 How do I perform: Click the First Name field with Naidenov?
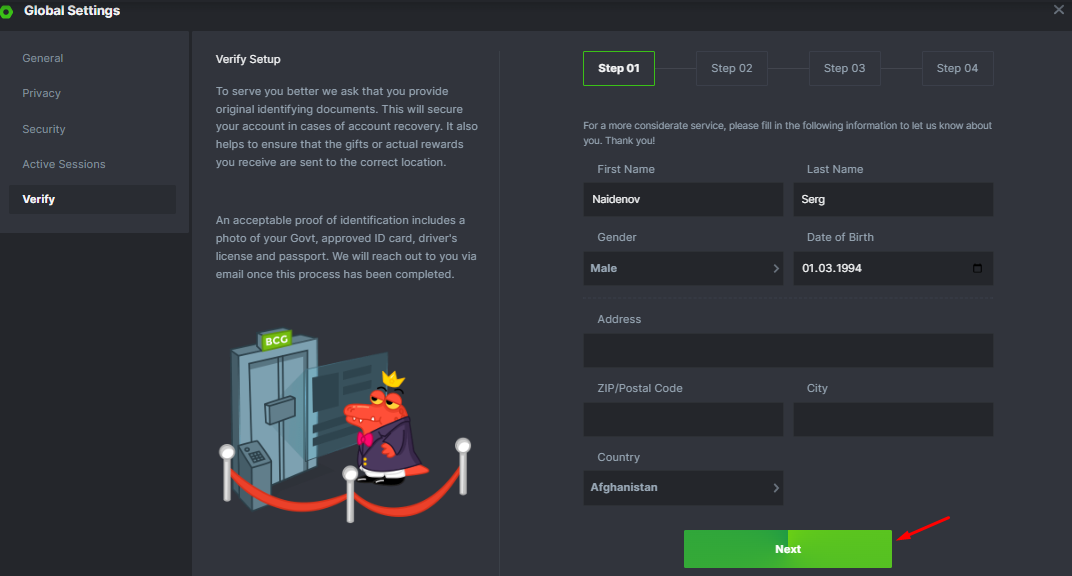[683, 200]
